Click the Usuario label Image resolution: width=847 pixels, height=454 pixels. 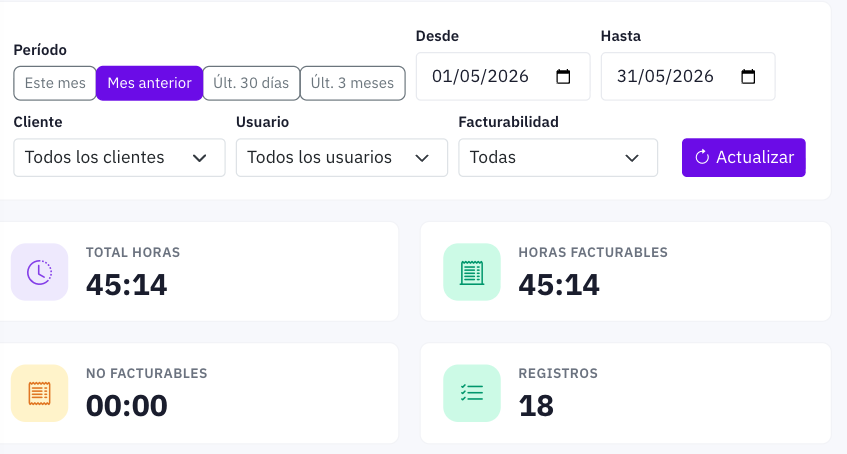coord(263,122)
